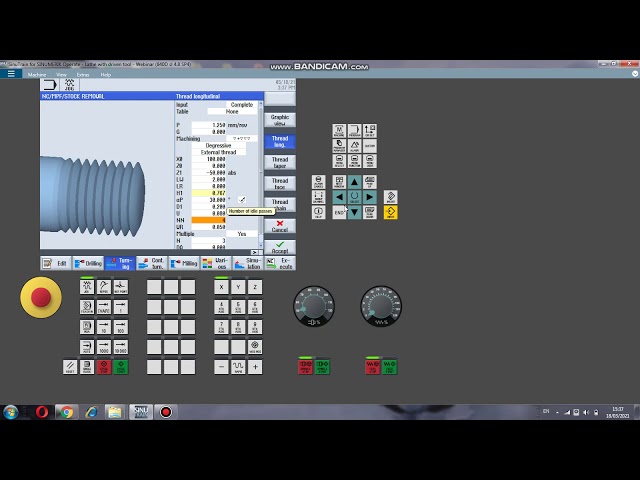The height and width of the screenshot is (480, 640).
Task: Click the Reset key with slashes
Action: pos(70,367)
